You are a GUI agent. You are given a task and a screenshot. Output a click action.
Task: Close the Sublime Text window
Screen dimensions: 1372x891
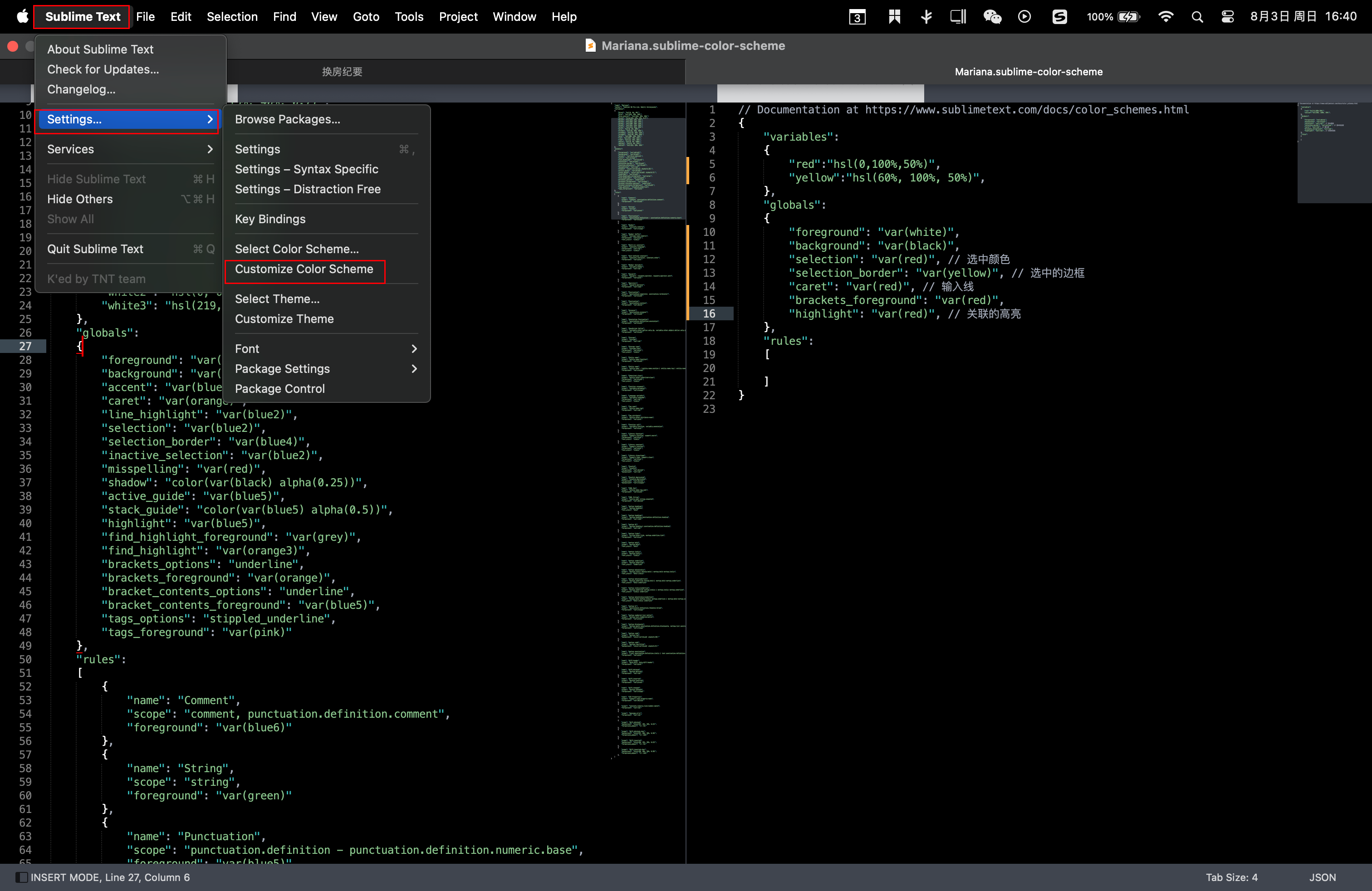(13, 46)
